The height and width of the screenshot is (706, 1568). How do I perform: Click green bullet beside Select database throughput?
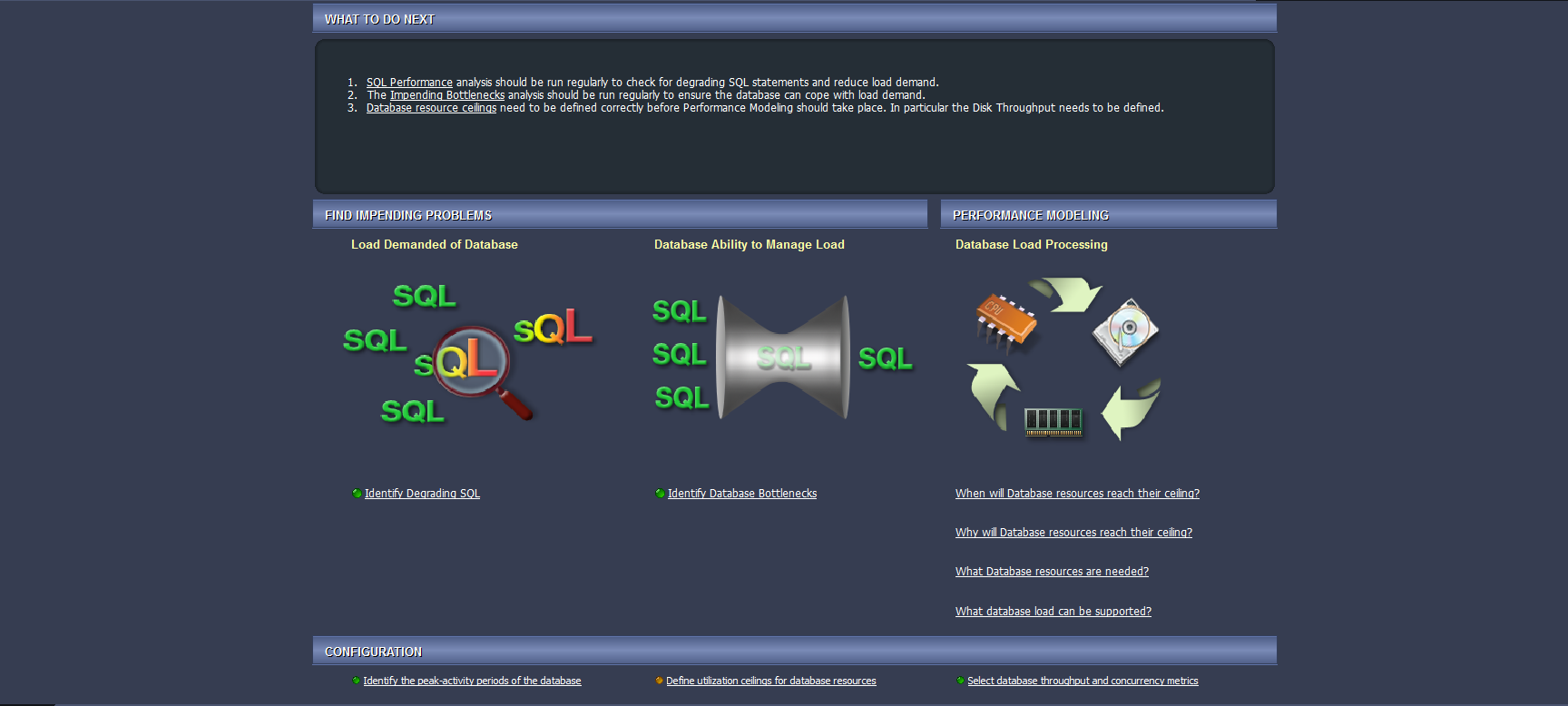click(960, 681)
